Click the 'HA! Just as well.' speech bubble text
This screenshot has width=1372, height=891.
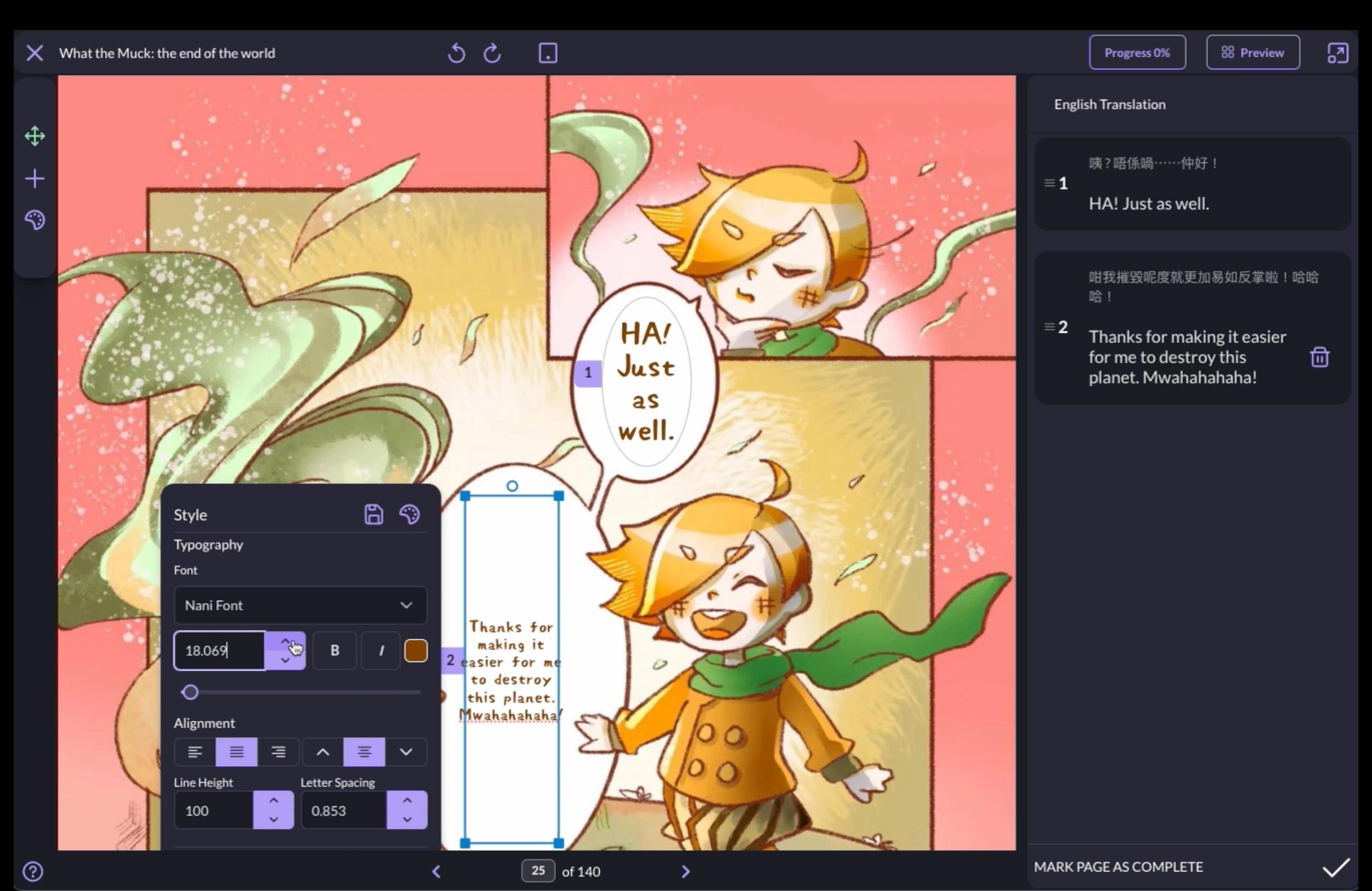coord(646,382)
